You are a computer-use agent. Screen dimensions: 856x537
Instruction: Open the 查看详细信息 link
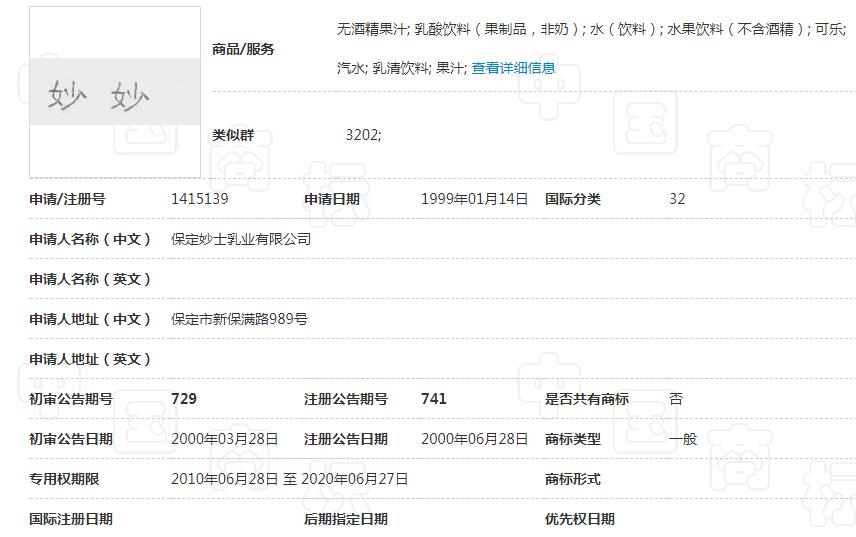tap(513, 69)
